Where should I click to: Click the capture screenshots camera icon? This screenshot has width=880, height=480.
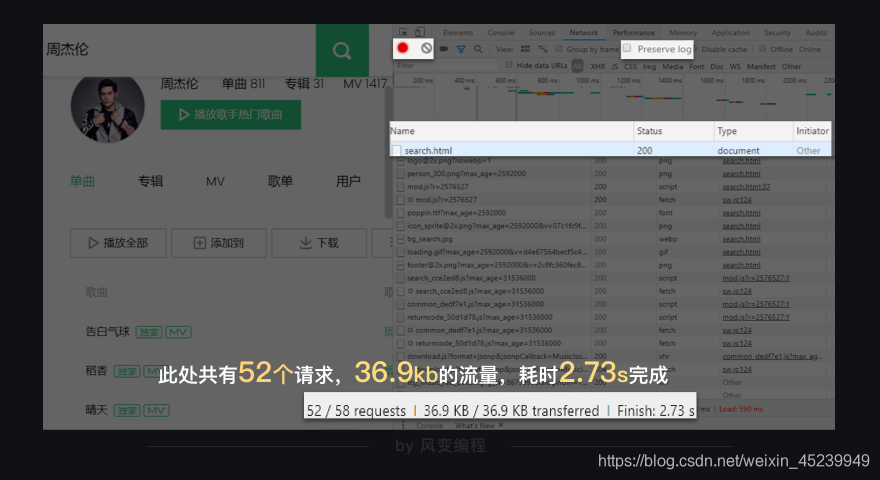444,49
